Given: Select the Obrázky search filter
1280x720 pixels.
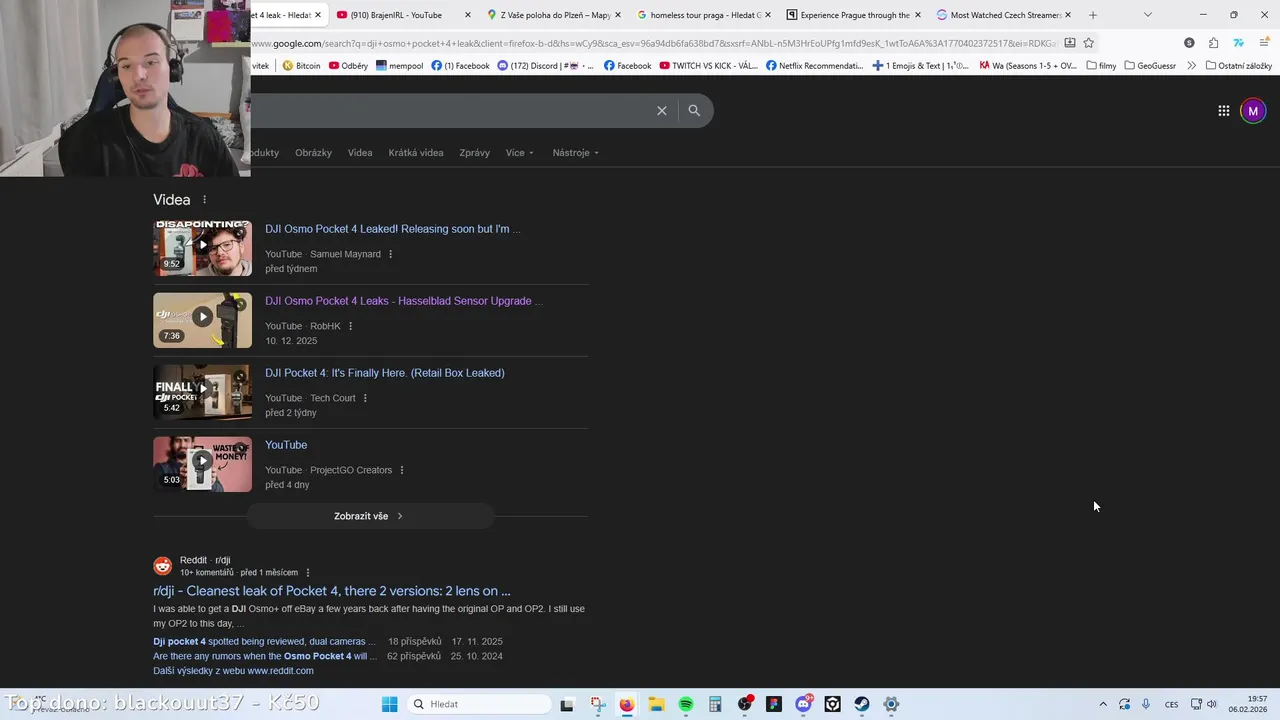Looking at the screenshot, I should tap(313, 153).
